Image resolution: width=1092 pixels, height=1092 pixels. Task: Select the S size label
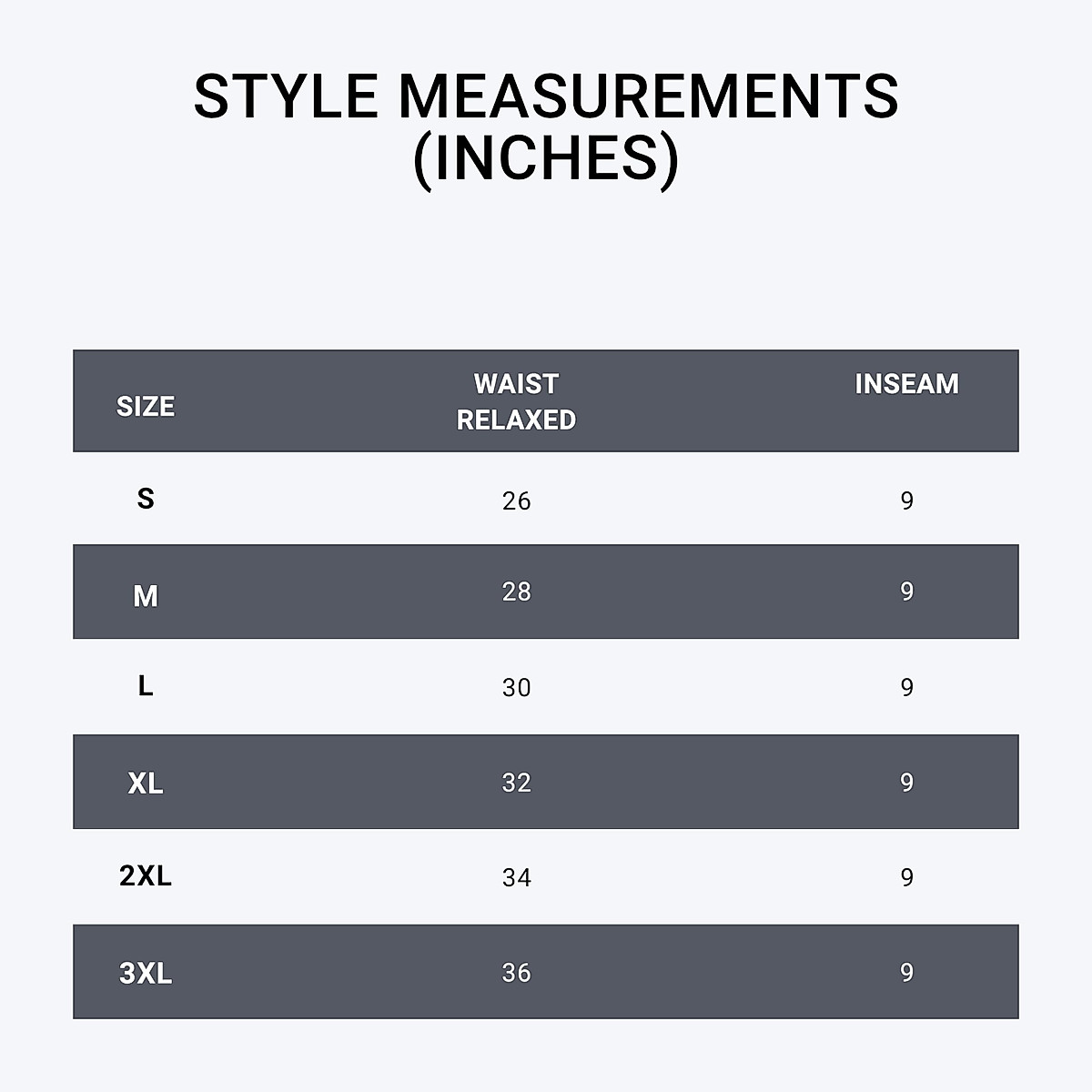point(146,499)
